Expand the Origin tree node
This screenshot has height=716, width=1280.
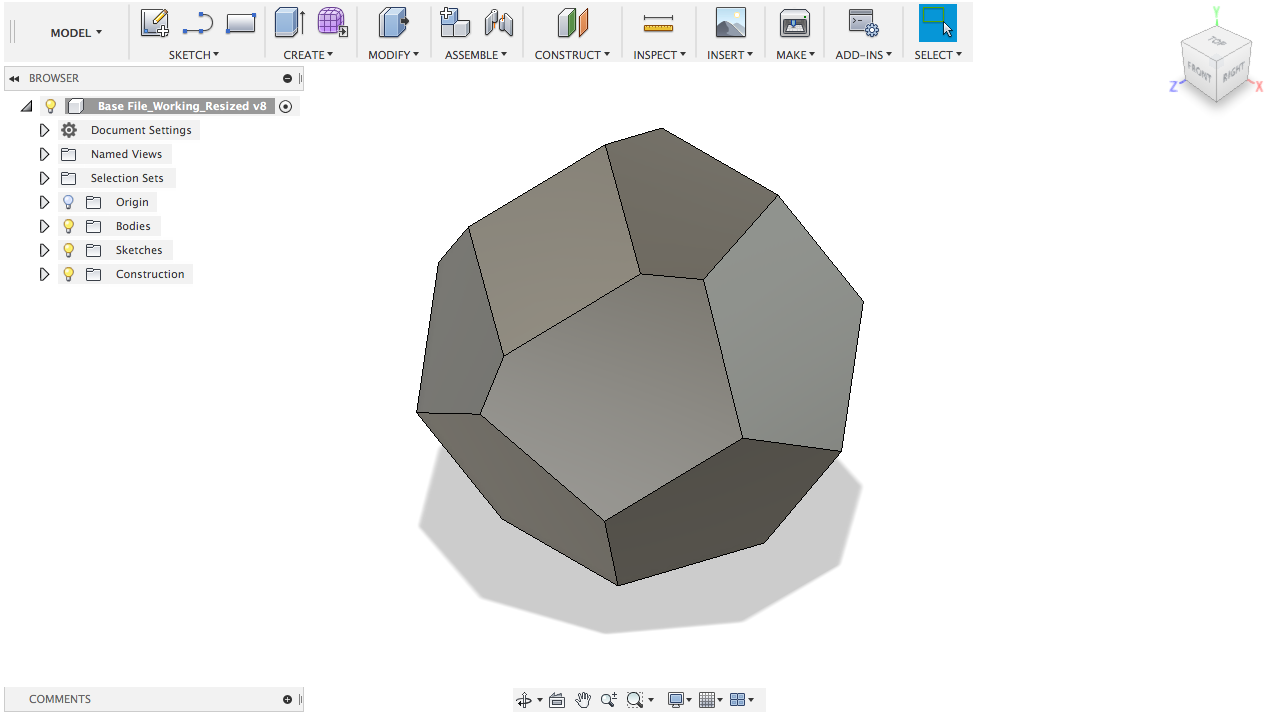[x=44, y=202]
